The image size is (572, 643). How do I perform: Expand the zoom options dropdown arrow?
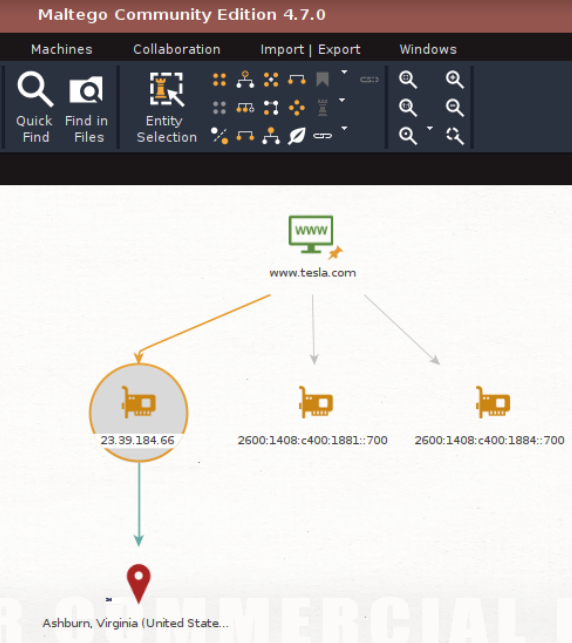(x=429, y=128)
